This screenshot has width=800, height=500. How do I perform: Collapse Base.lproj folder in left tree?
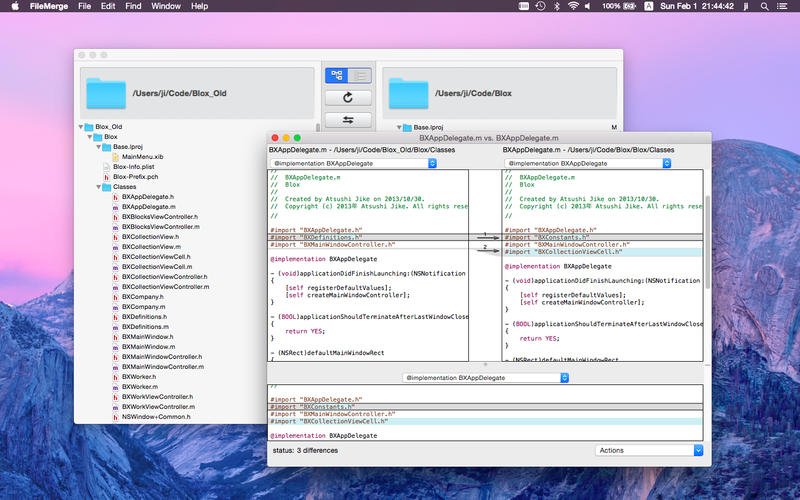coord(99,146)
